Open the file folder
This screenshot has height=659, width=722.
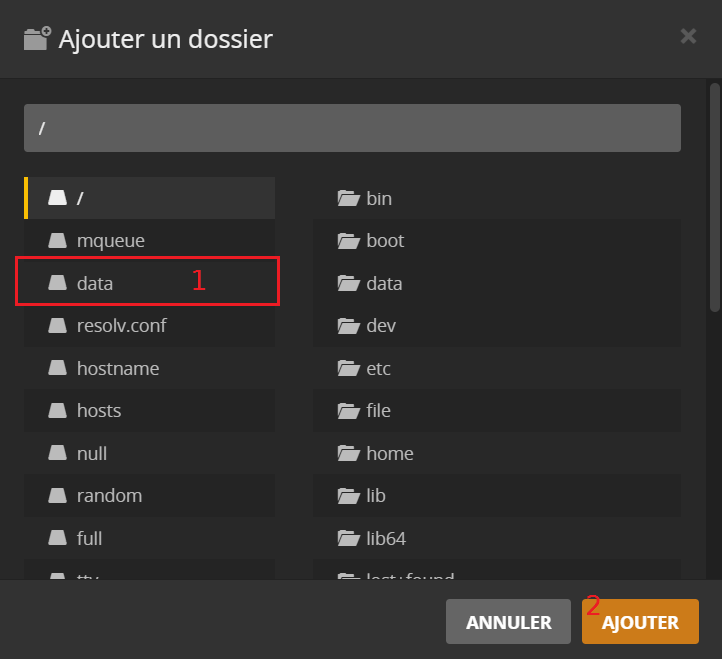pos(378,411)
